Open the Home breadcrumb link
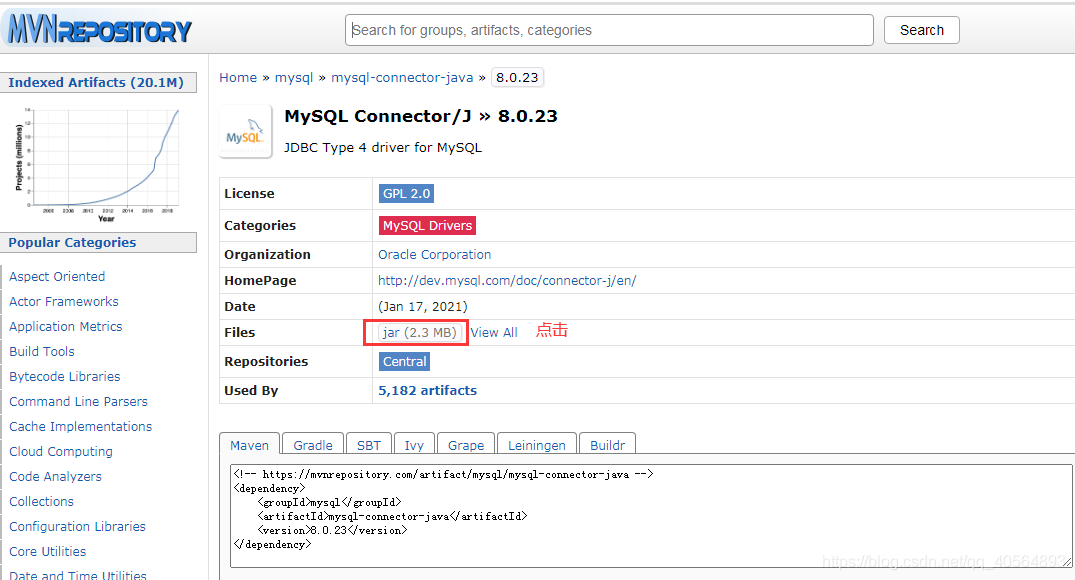 [238, 77]
